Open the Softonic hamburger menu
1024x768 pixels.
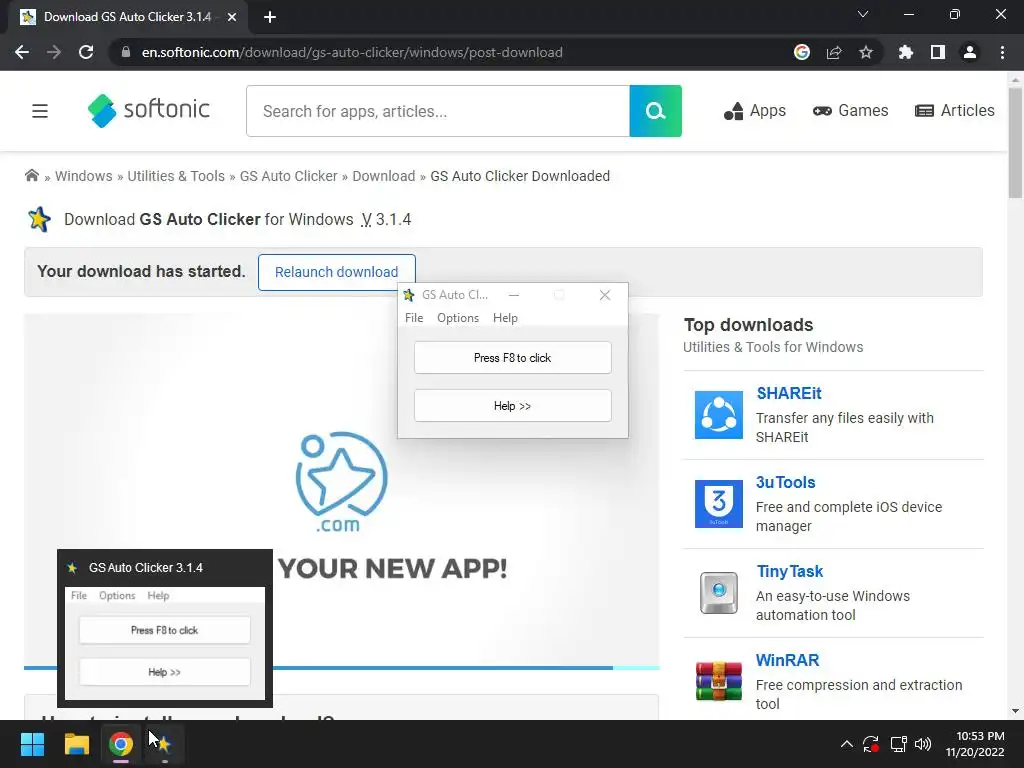tap(40, 111)
